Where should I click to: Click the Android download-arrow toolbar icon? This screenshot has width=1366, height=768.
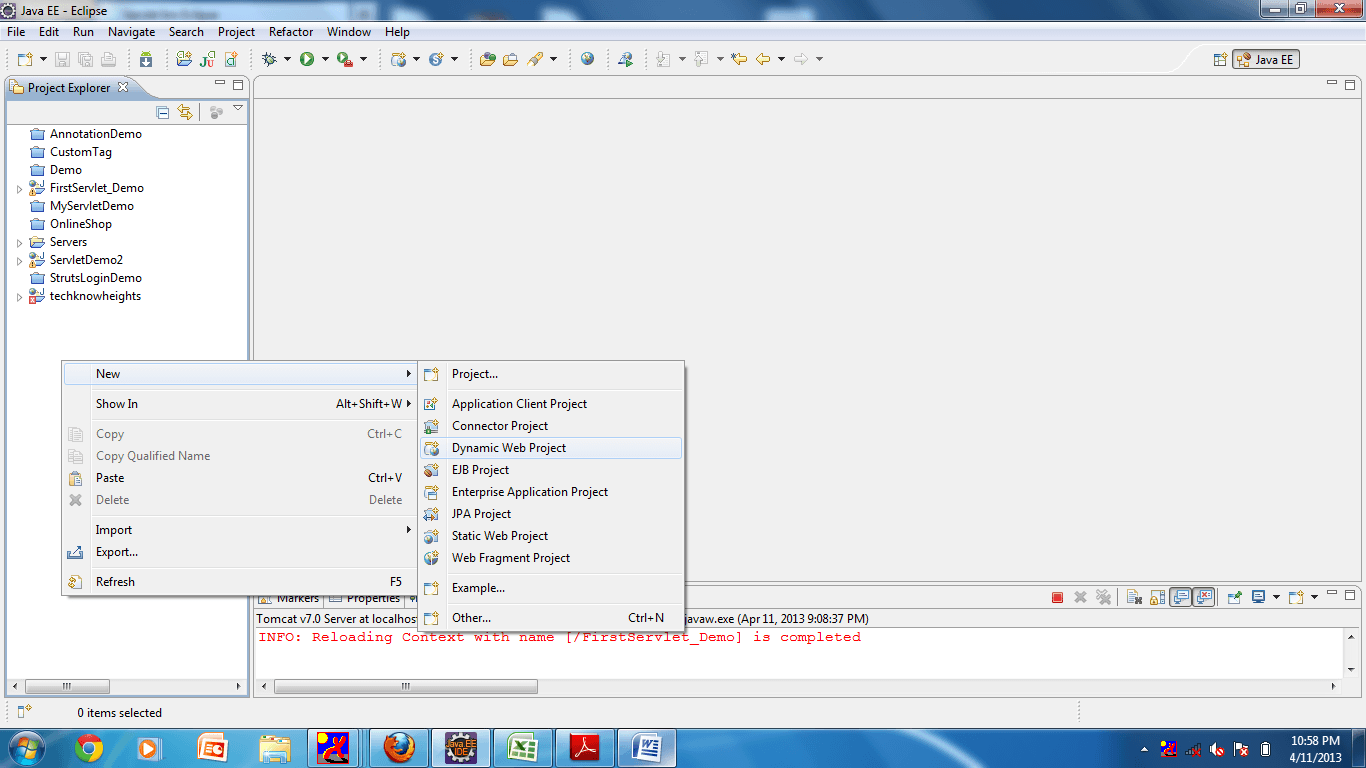[x=146, y=59]
